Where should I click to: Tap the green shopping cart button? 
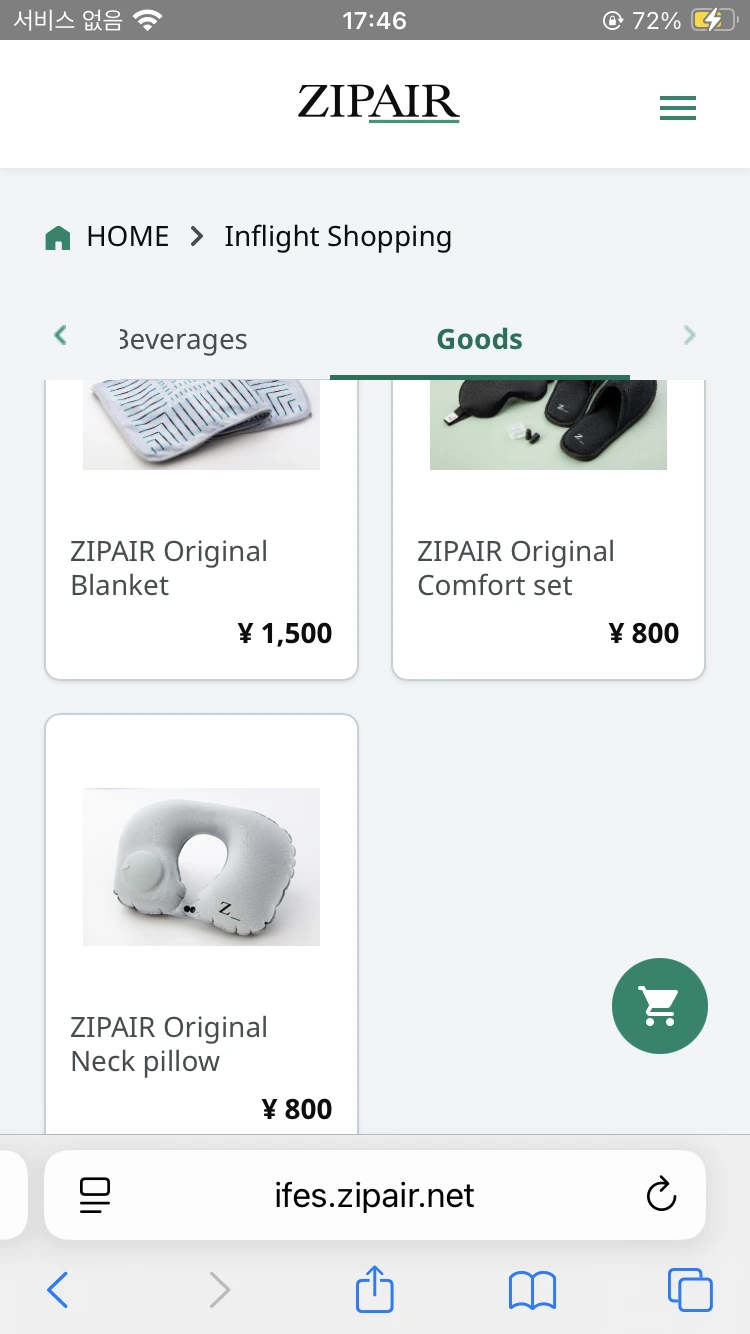tap(660, 1006)
